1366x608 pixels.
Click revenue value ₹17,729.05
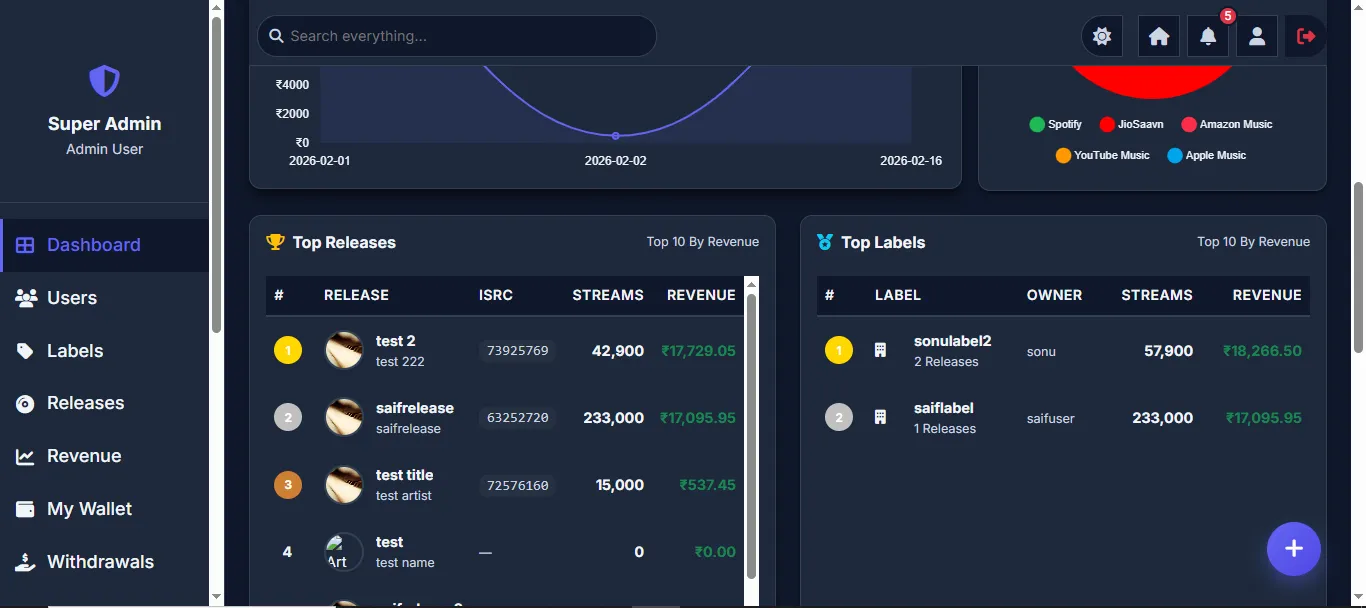698,351
